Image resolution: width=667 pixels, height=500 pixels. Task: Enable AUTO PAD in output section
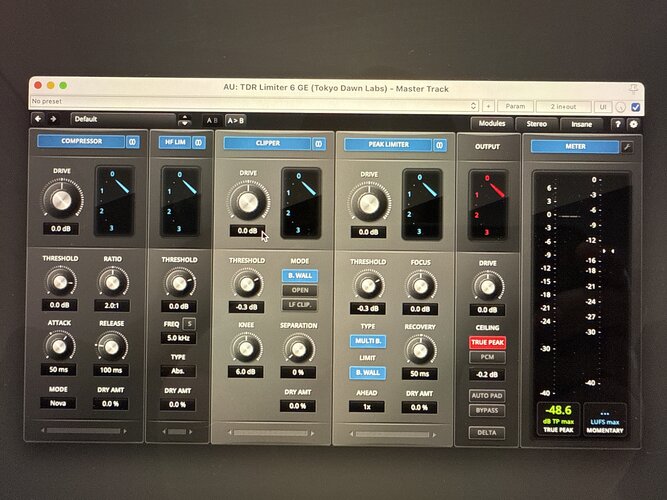coord(487,396)
